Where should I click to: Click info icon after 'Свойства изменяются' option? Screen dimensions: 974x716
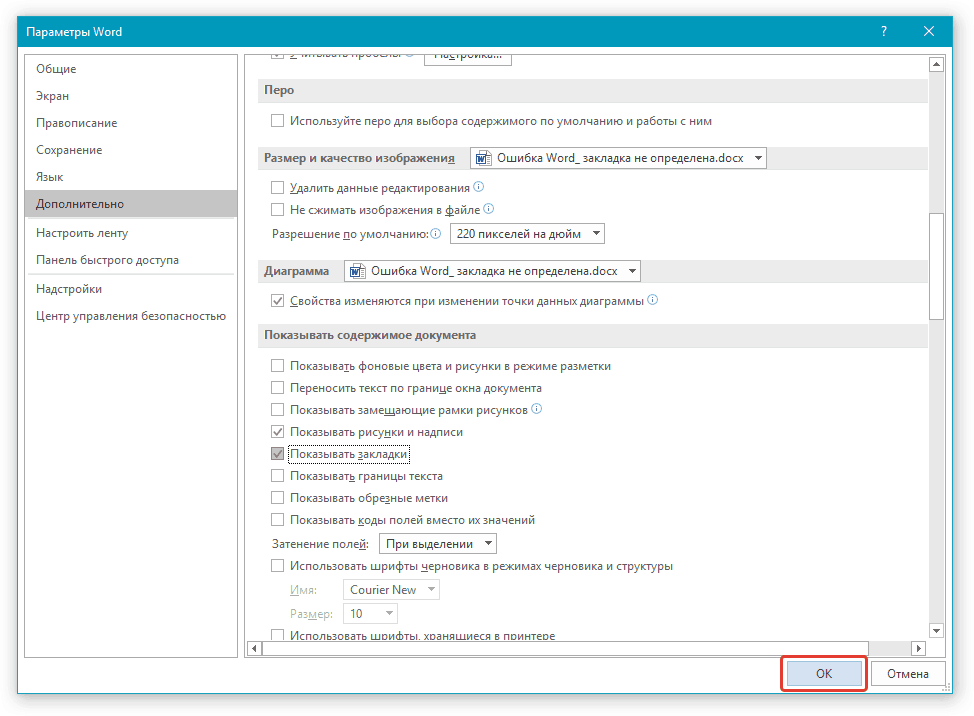click(652, 300)
